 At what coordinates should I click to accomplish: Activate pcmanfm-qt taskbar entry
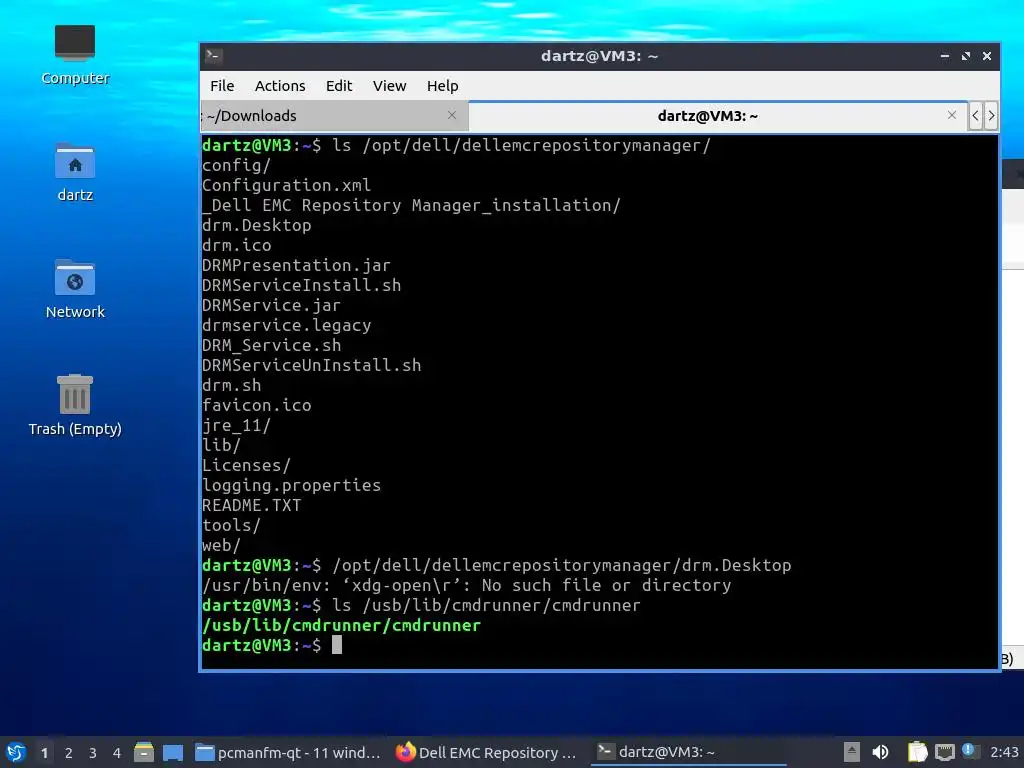288,752
